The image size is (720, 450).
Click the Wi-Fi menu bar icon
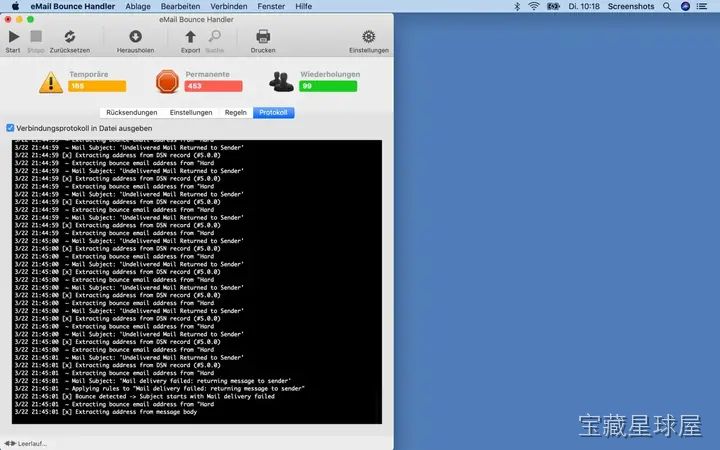534,6
